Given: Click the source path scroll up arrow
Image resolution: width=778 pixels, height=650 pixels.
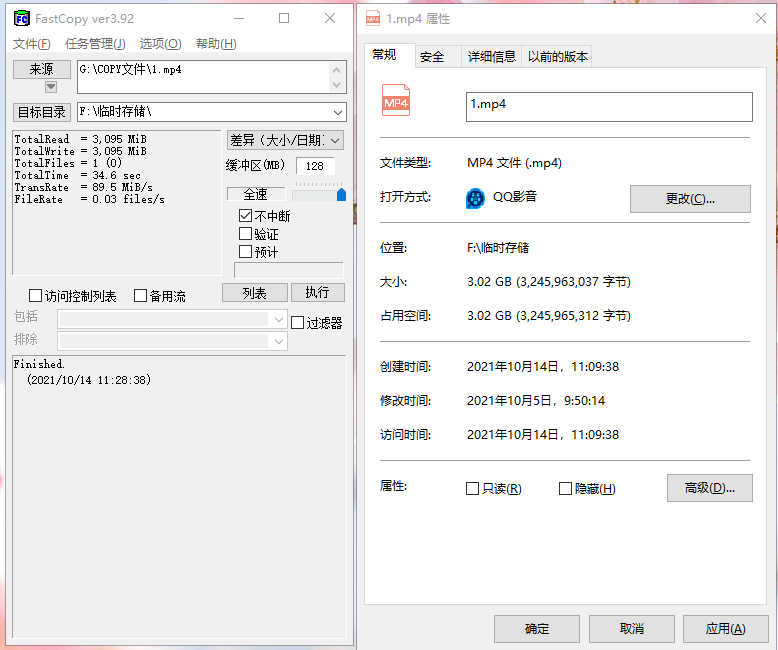Looking at the screenshot, I should pyautogui.click(x=336, y=70).
